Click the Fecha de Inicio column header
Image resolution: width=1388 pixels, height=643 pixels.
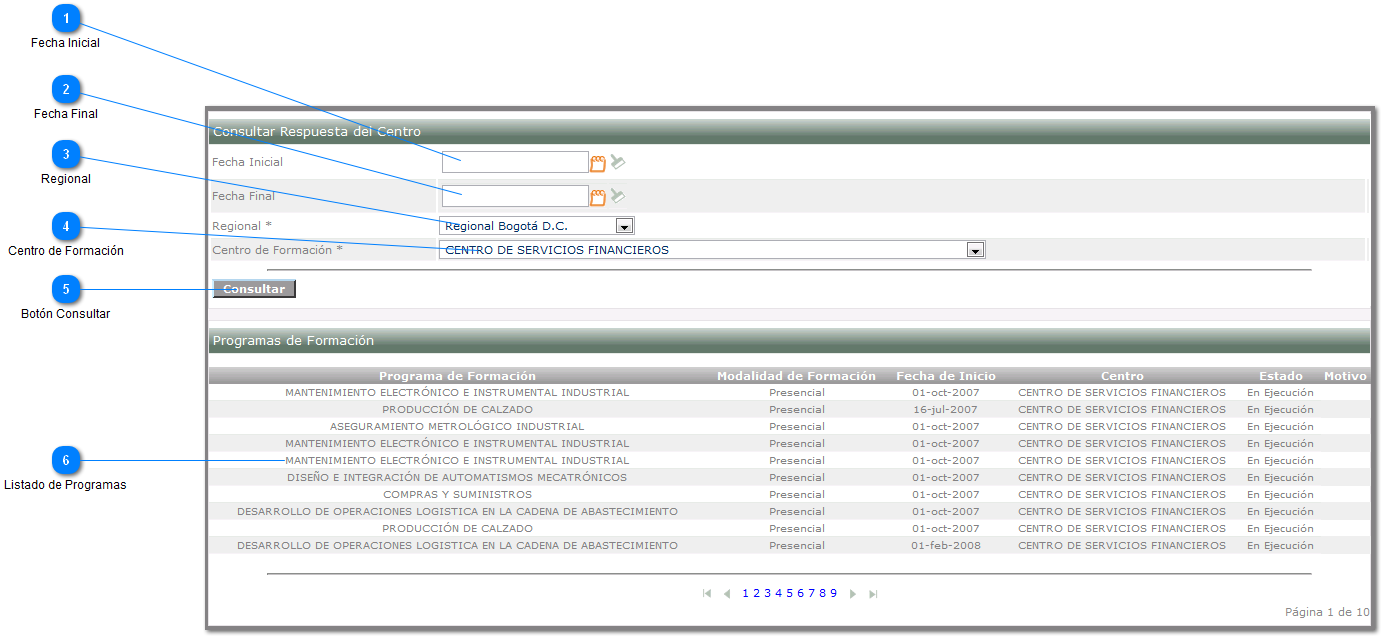tap(945, 376)
